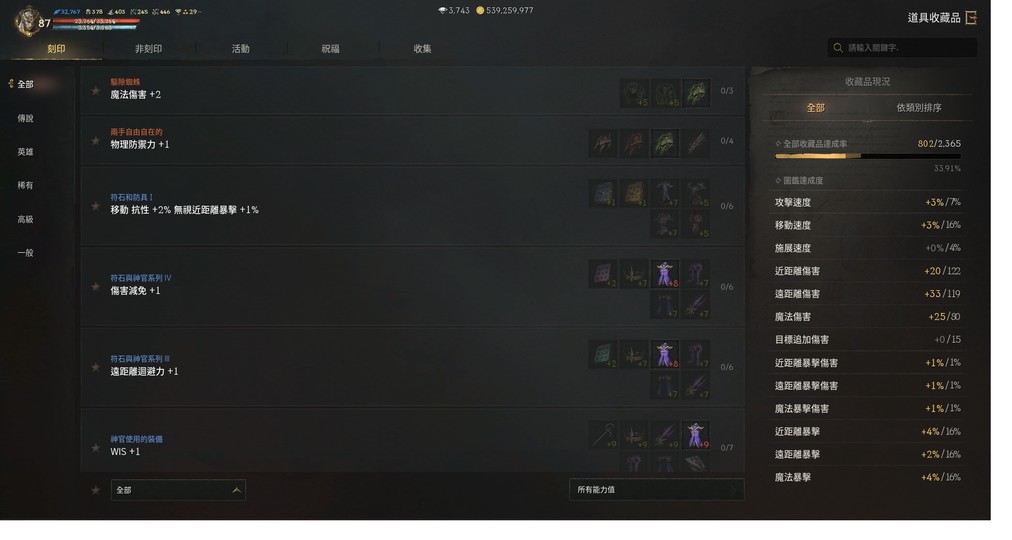Image resolution: width=1012 pixels, height=540 pixels.
Task: Select the 依類別排序 sort option
Action: [918, 108]
